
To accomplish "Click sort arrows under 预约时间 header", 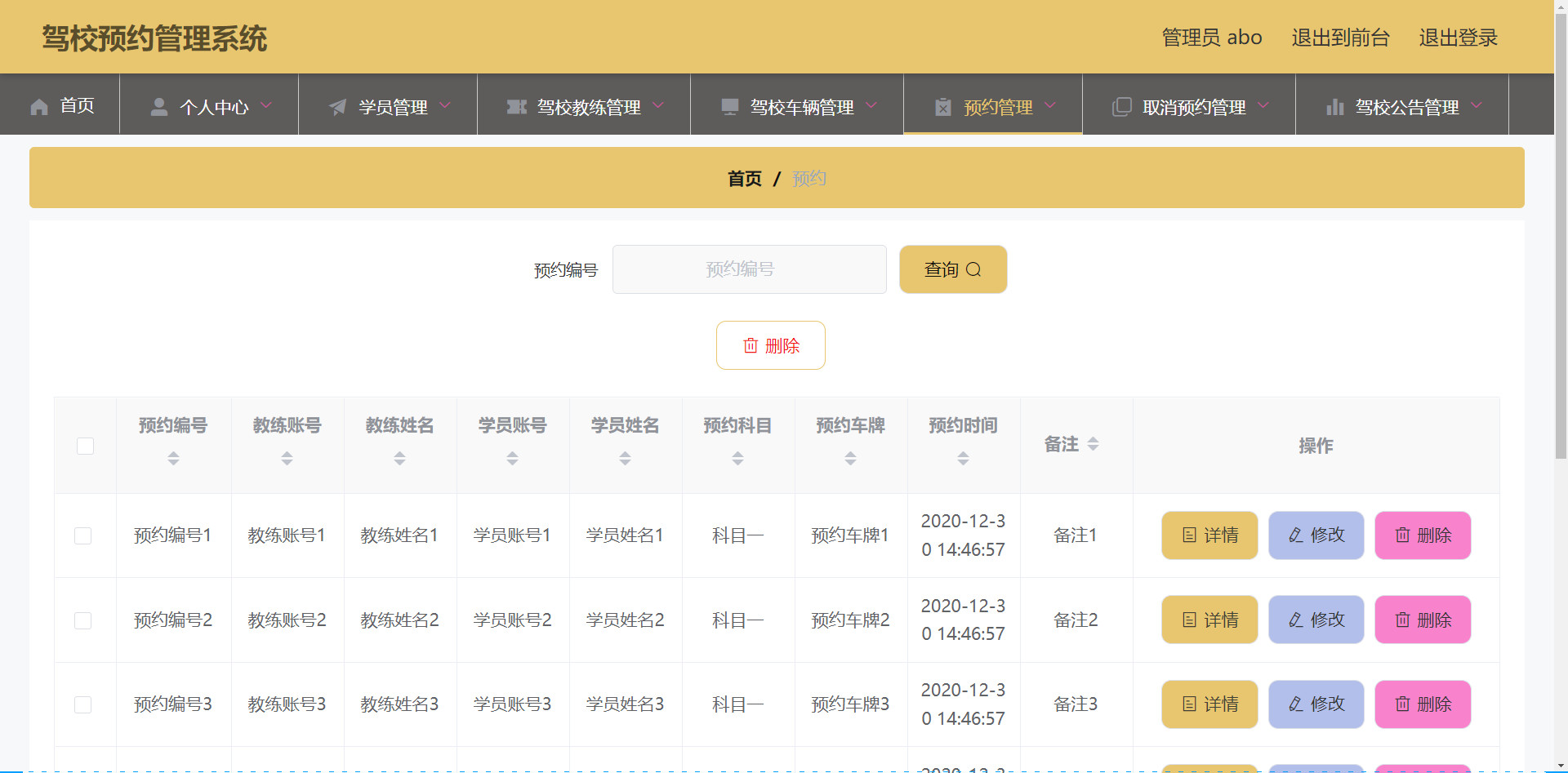I will (x=963, y=459).
